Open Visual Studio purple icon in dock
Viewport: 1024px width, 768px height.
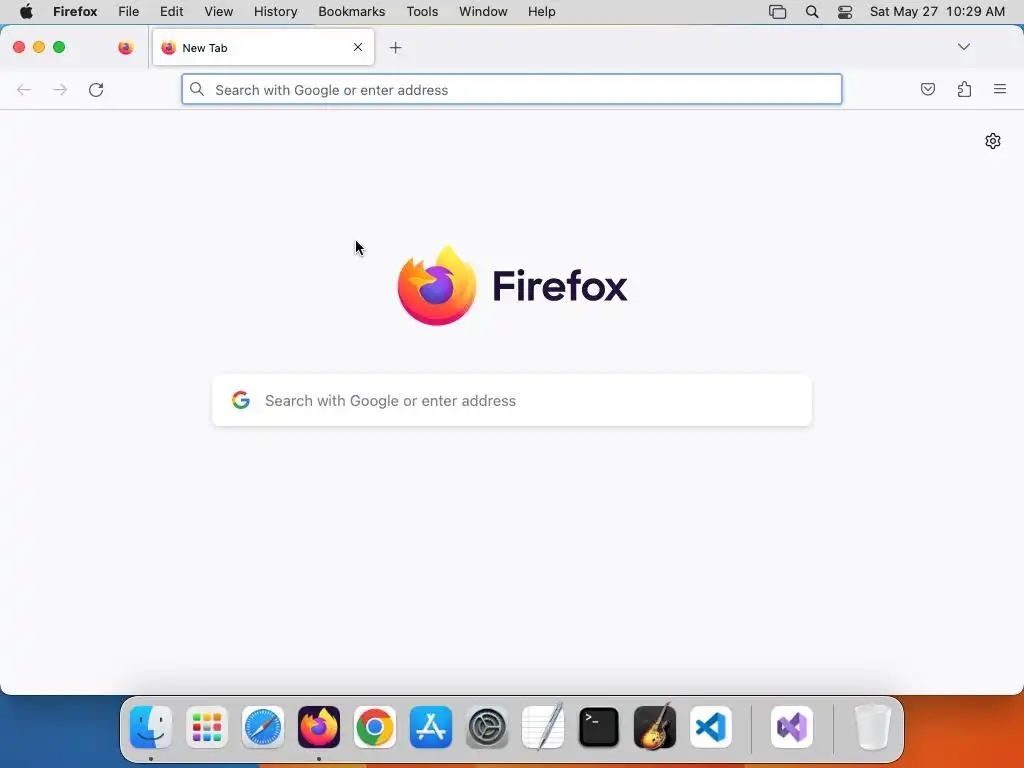pyautogui.click(x=792, y=727)
